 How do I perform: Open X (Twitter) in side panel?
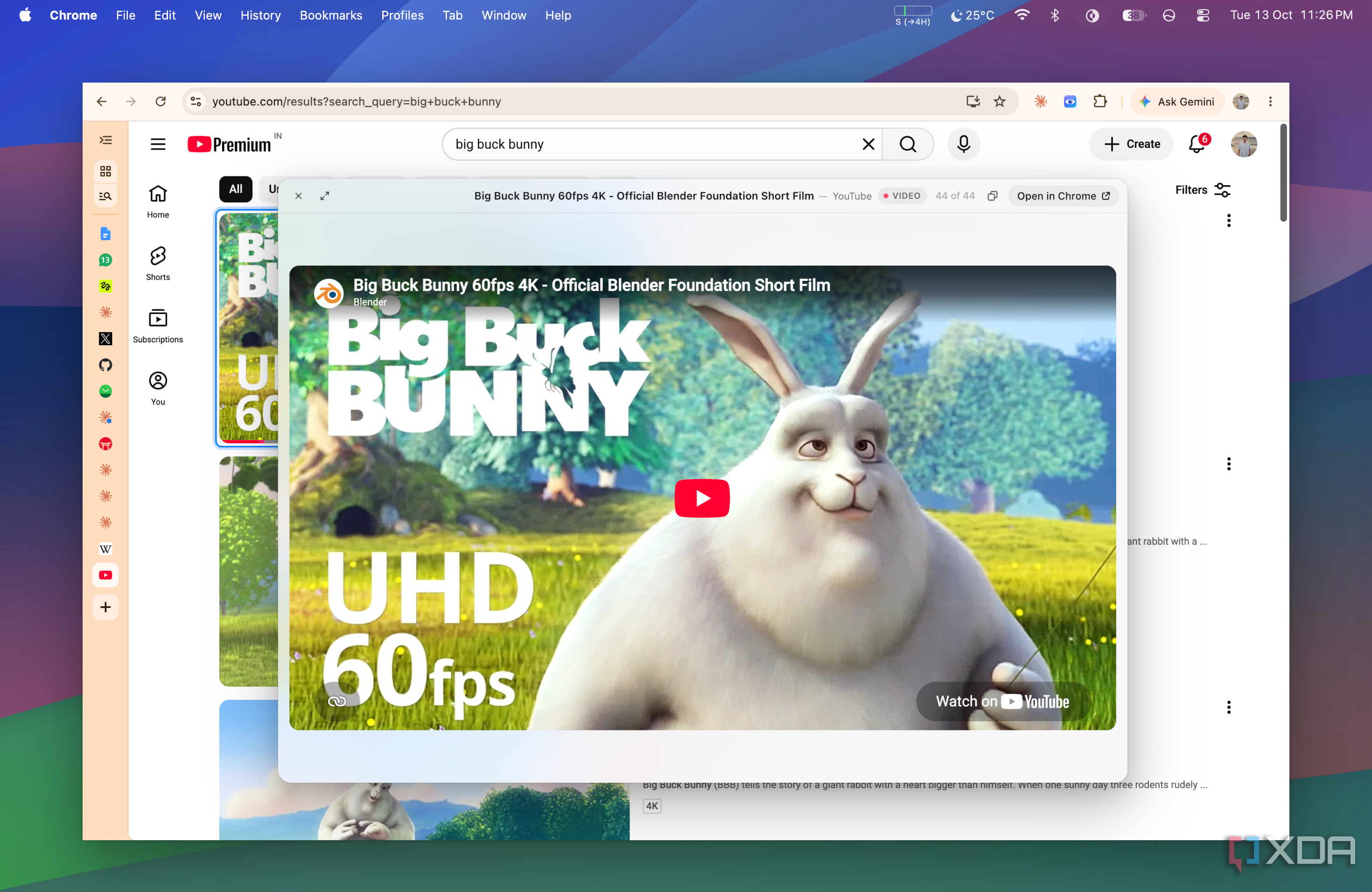[105, 339]
